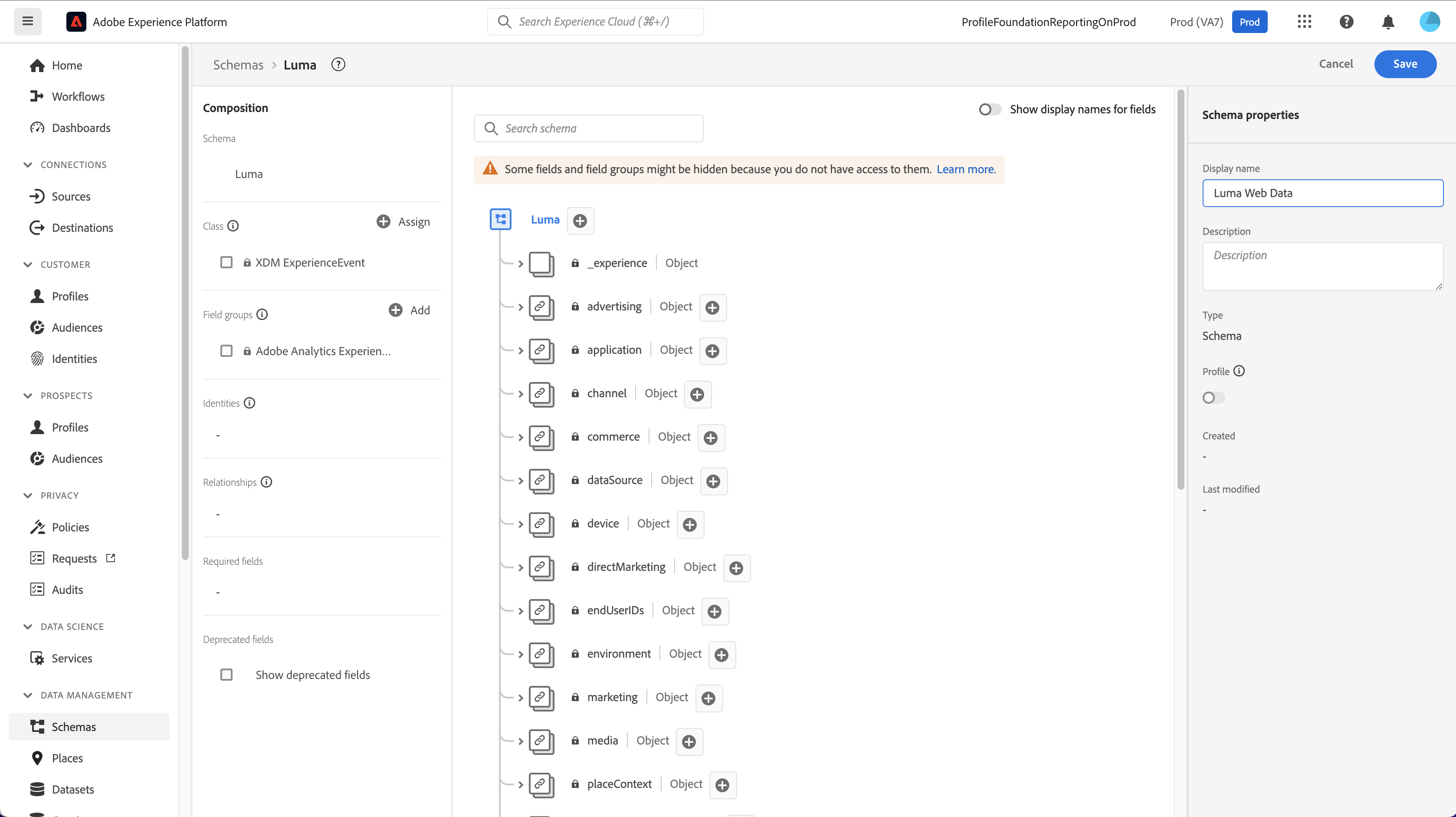Click the Description text area

click(1323, 266)
